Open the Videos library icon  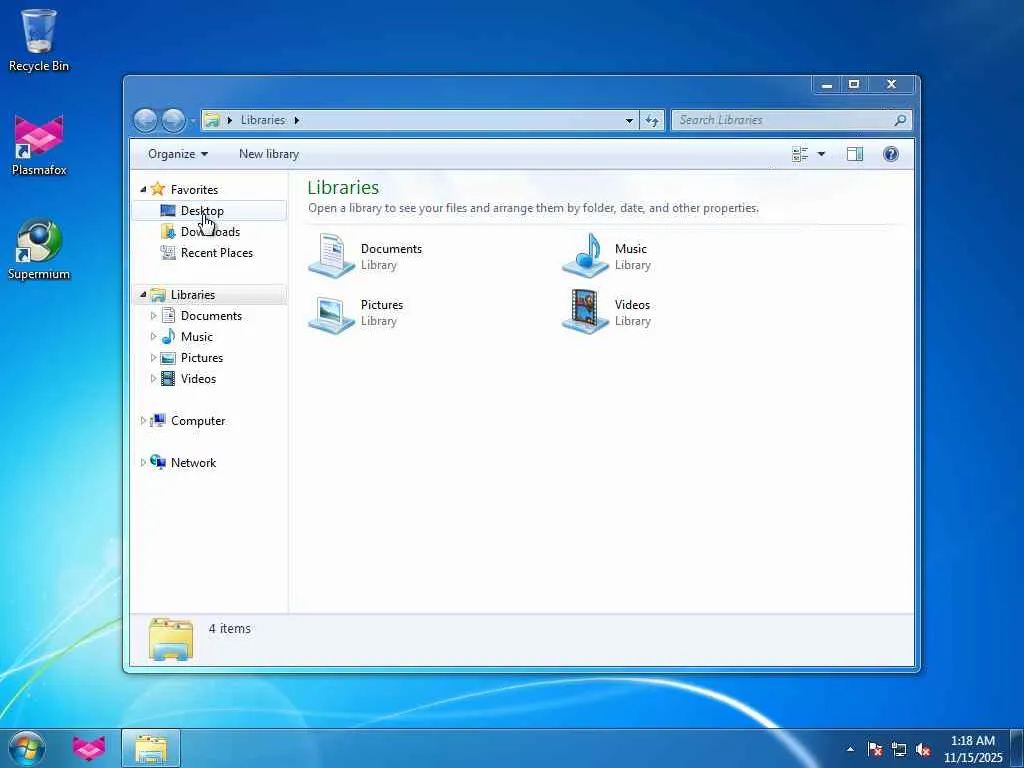[x=585, y=313]
